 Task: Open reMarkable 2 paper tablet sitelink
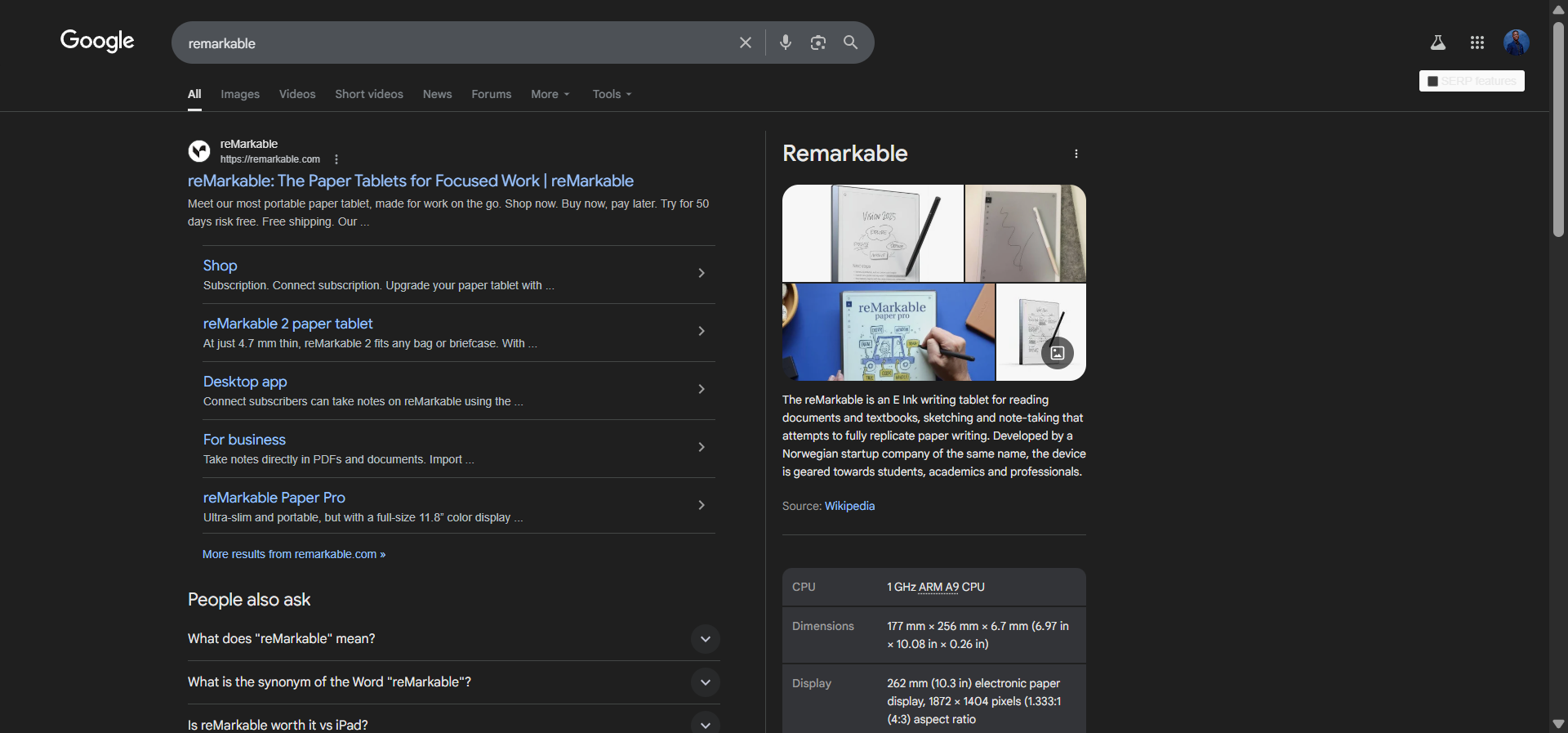tap(288, 324)
